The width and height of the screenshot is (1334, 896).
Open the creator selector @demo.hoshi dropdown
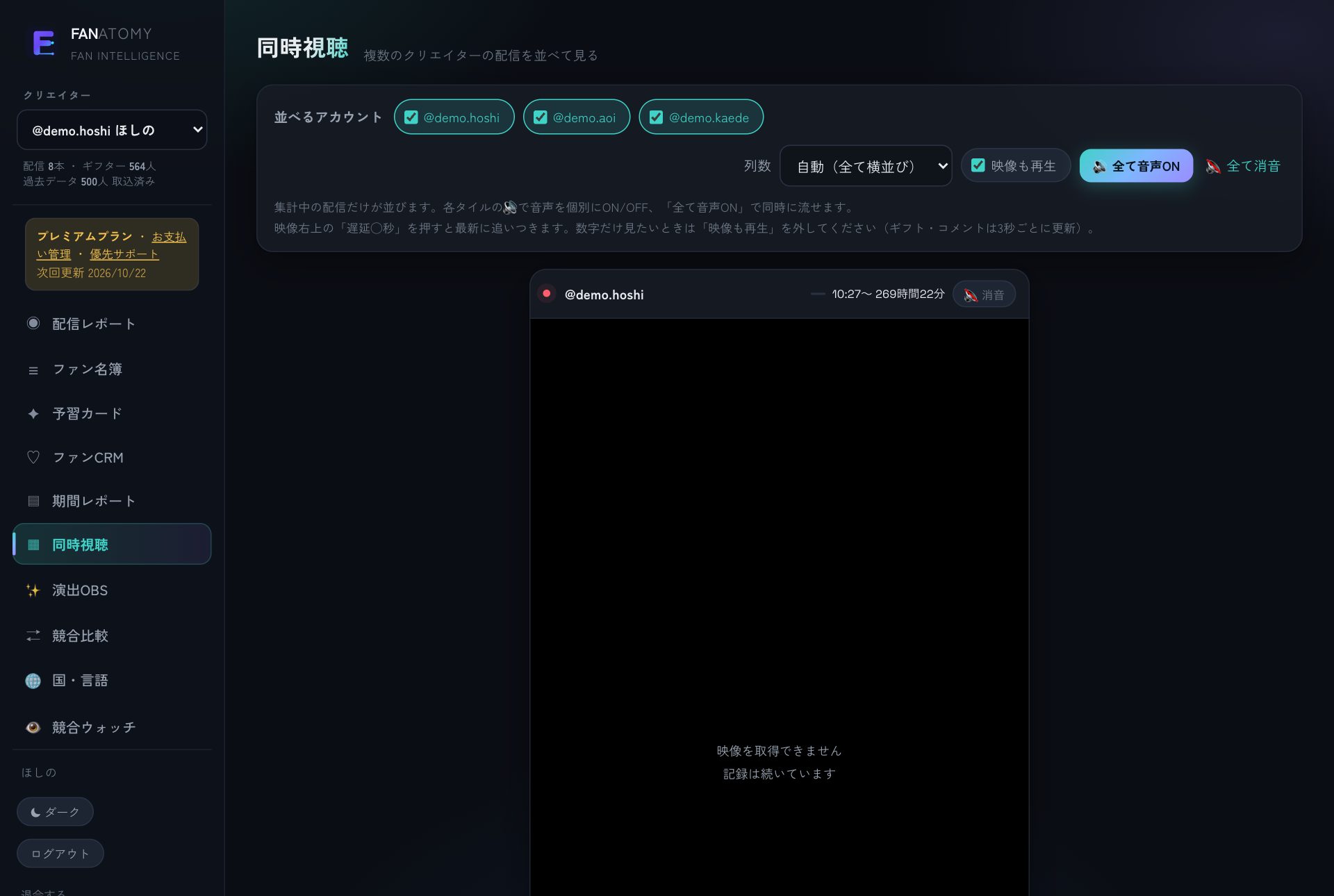(x=112, y=130)
